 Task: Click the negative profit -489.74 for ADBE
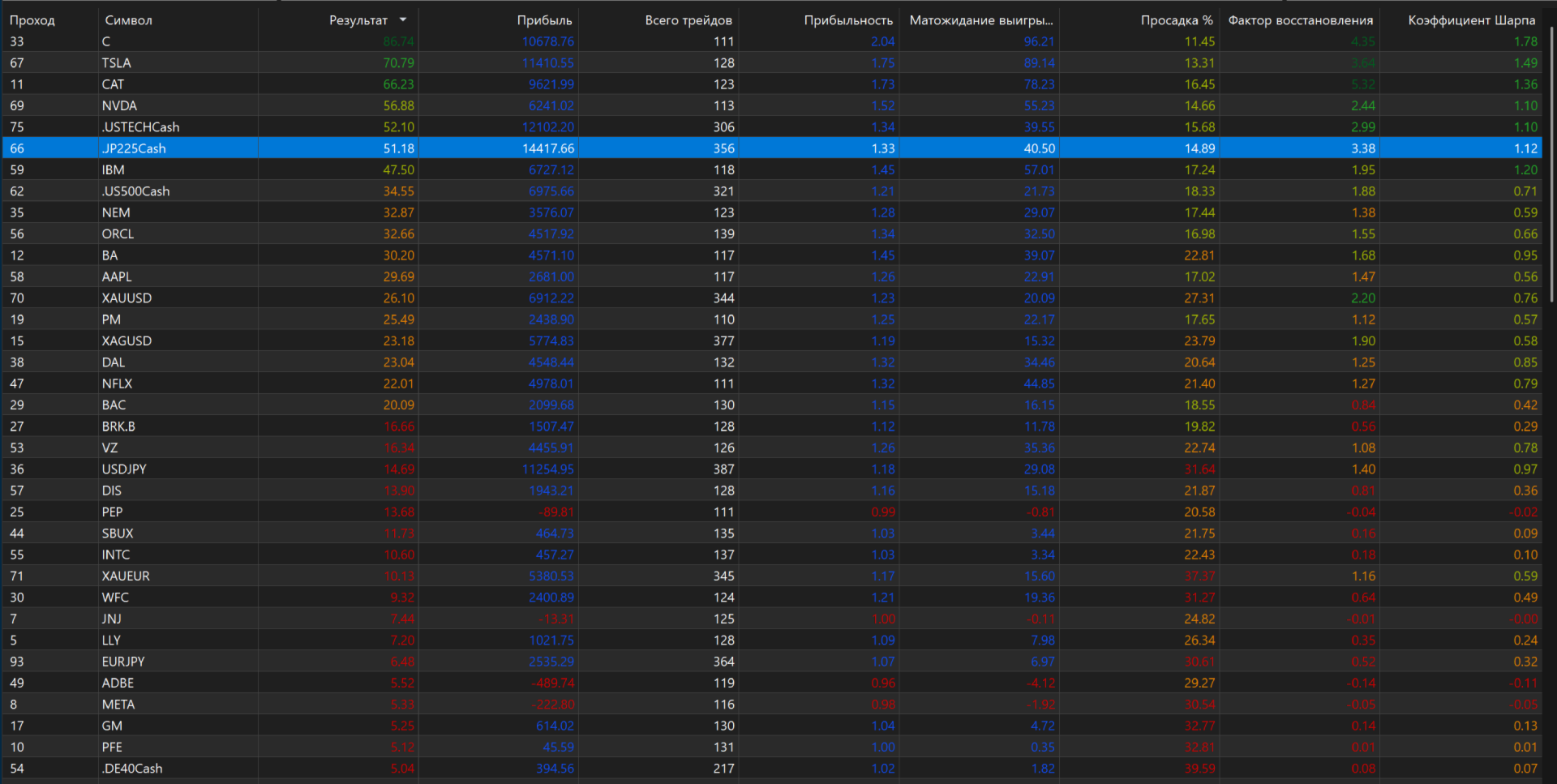click(x=555, y=683)
